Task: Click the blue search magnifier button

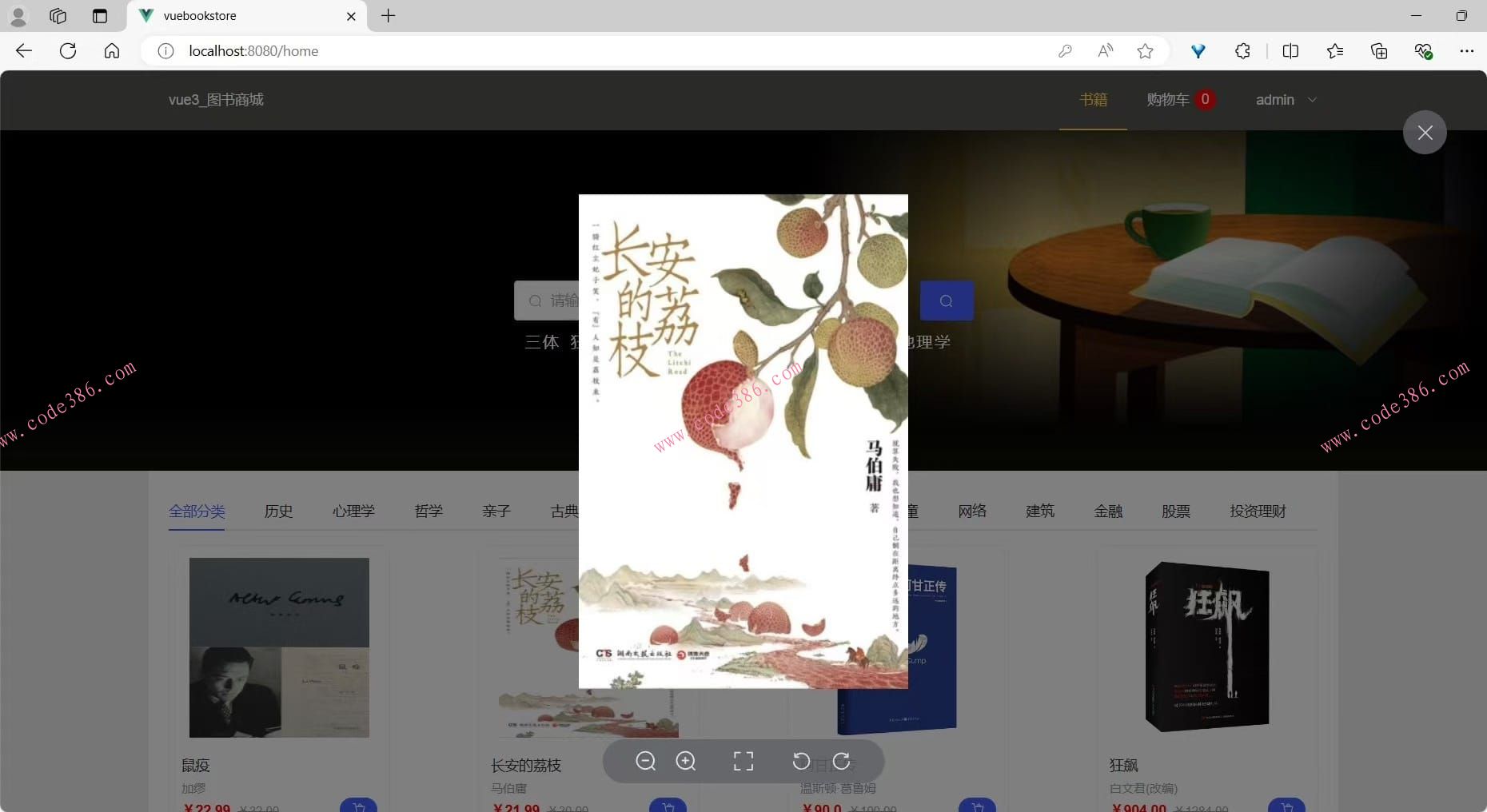Action: click(947, 301)
